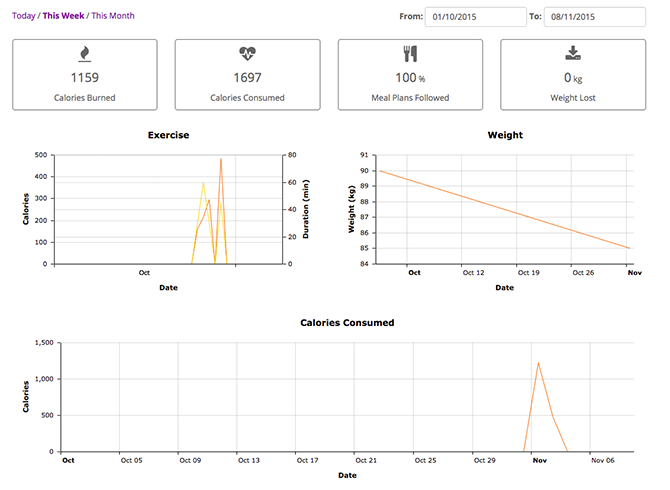Click the 1697 Calories Consumed value
This screenshot has width=670, height=490.
pos(247,78)
